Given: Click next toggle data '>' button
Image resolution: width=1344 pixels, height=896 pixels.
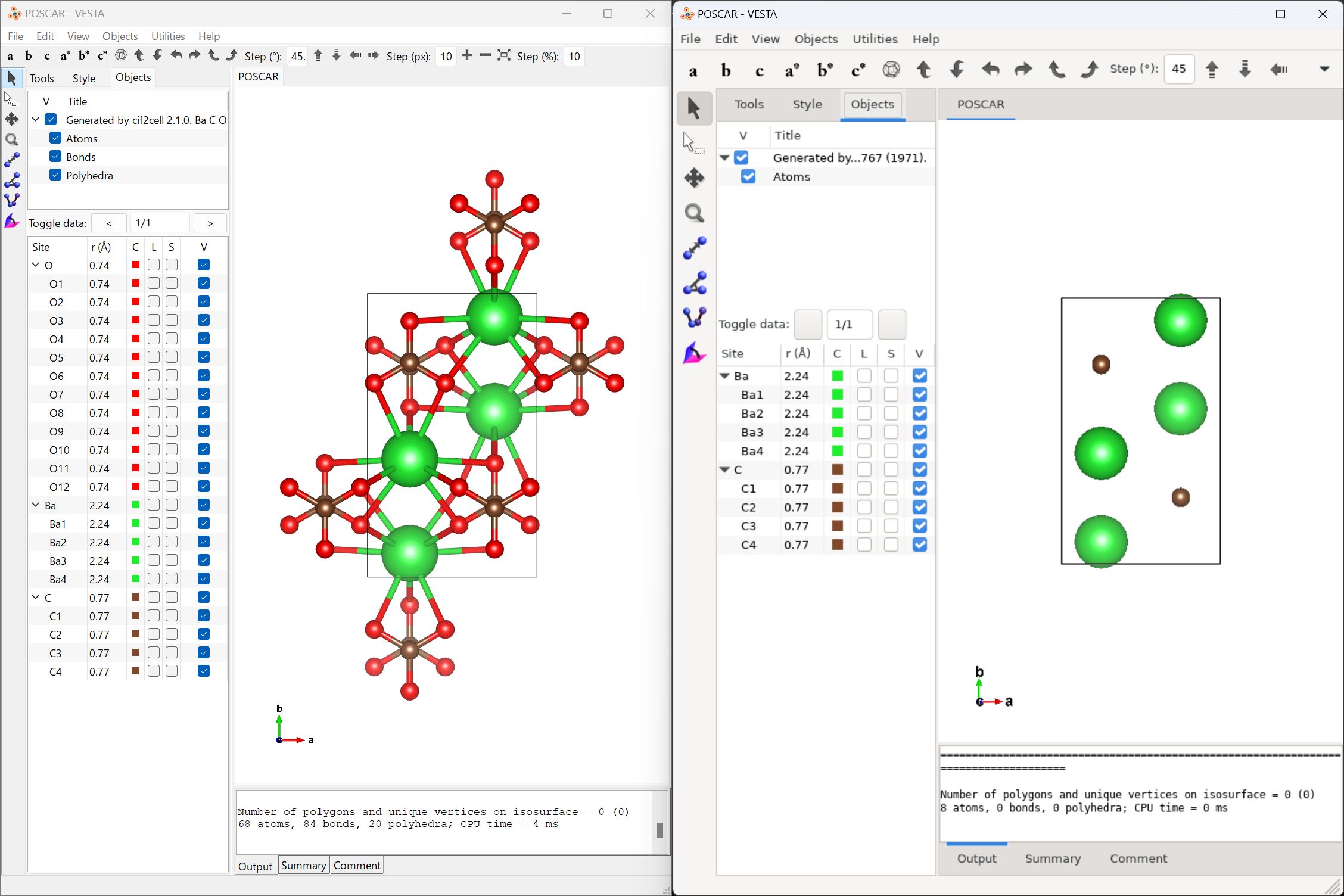Looking at the screenshot, I should coord(210,223).
